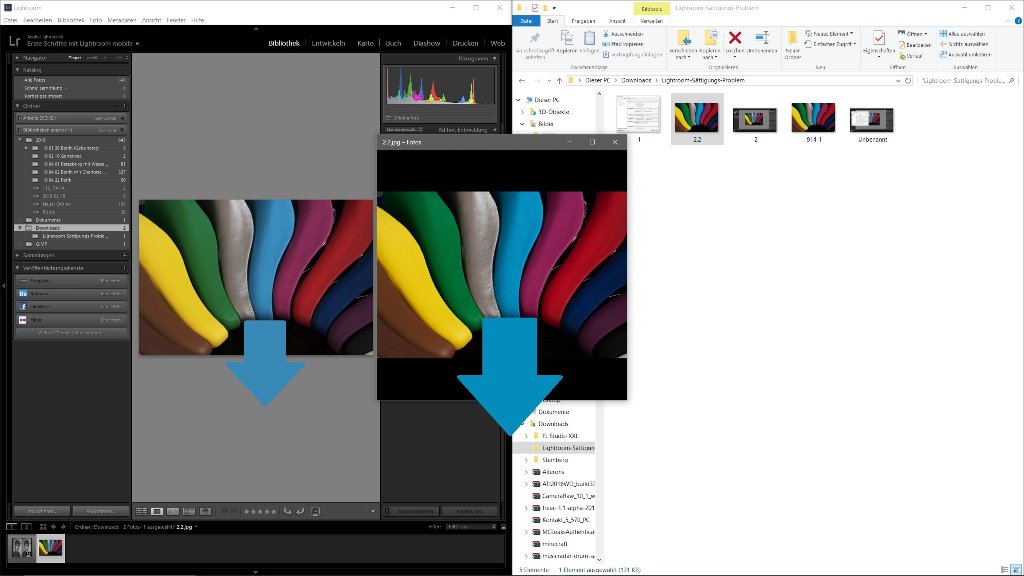Switch to grid view in Lightroom toolbar
Viewport: 1024px width, 576px height.
(141, 511)
